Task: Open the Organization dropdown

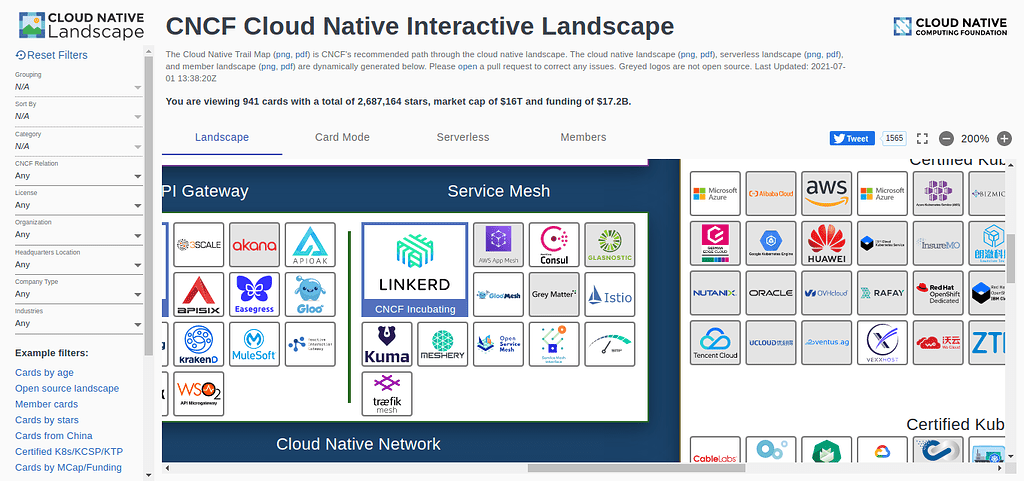Action: pyautogui.click(x=78, y=234)
